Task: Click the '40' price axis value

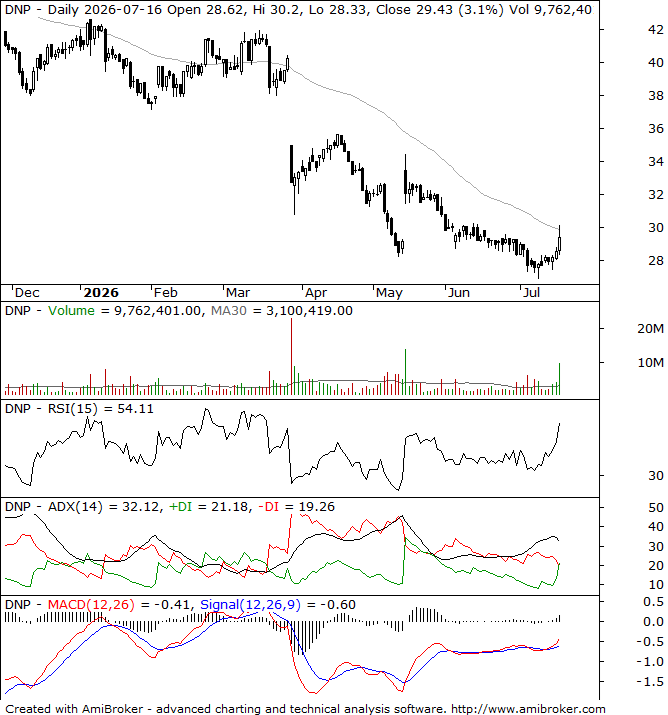Action: [656, 62]
